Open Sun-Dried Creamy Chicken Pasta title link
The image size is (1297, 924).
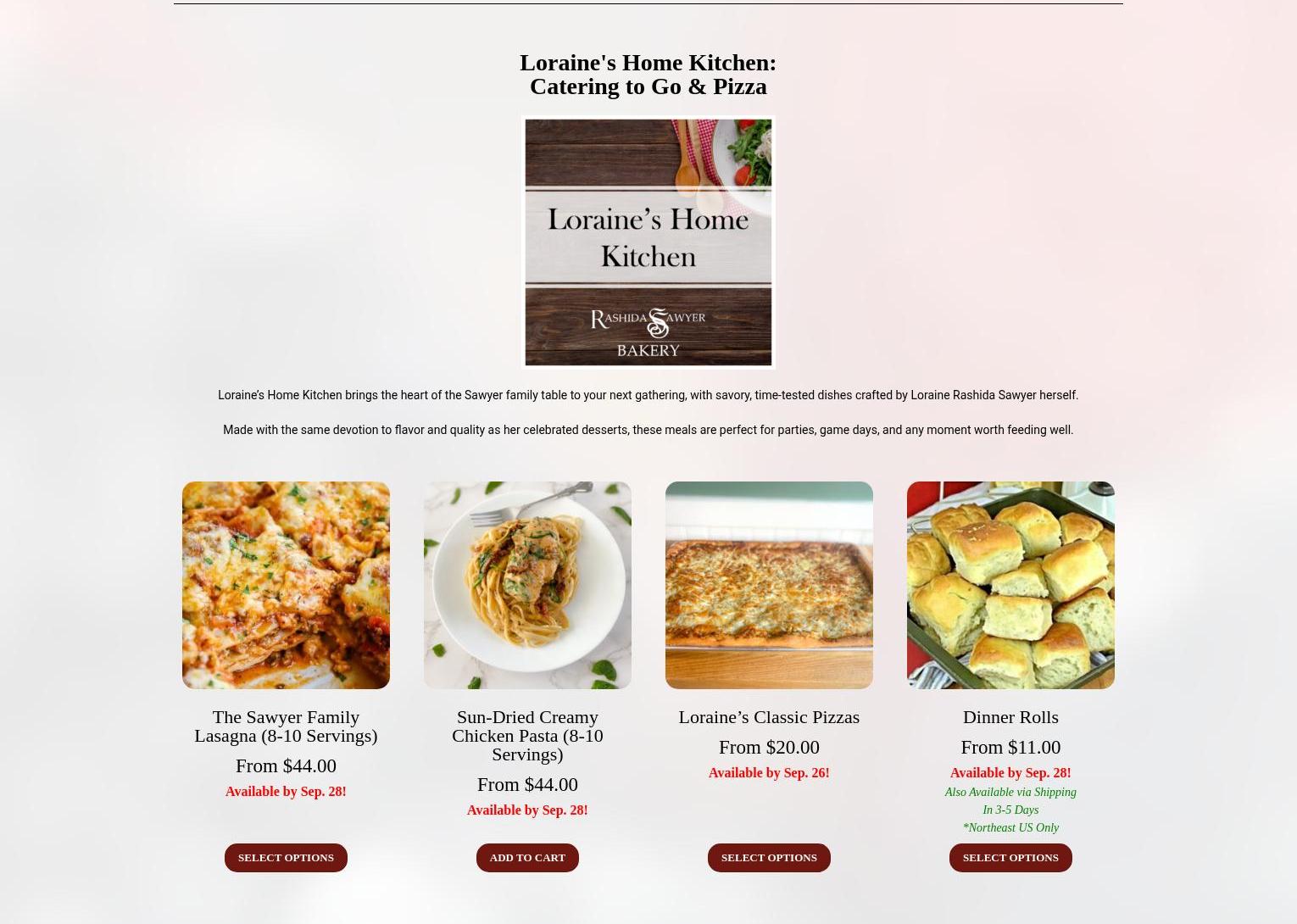(527, 736)
